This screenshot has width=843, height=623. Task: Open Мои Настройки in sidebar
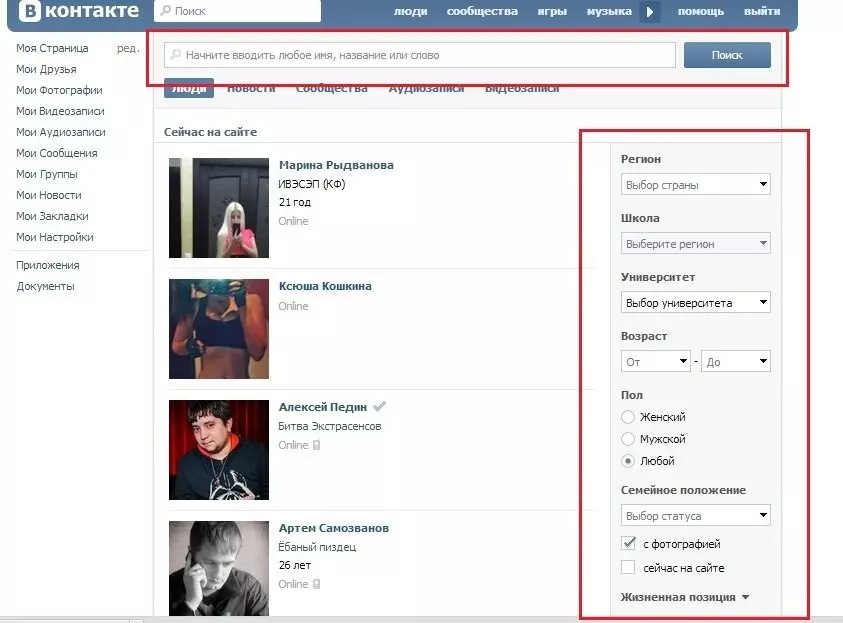(x=55, y=237)
